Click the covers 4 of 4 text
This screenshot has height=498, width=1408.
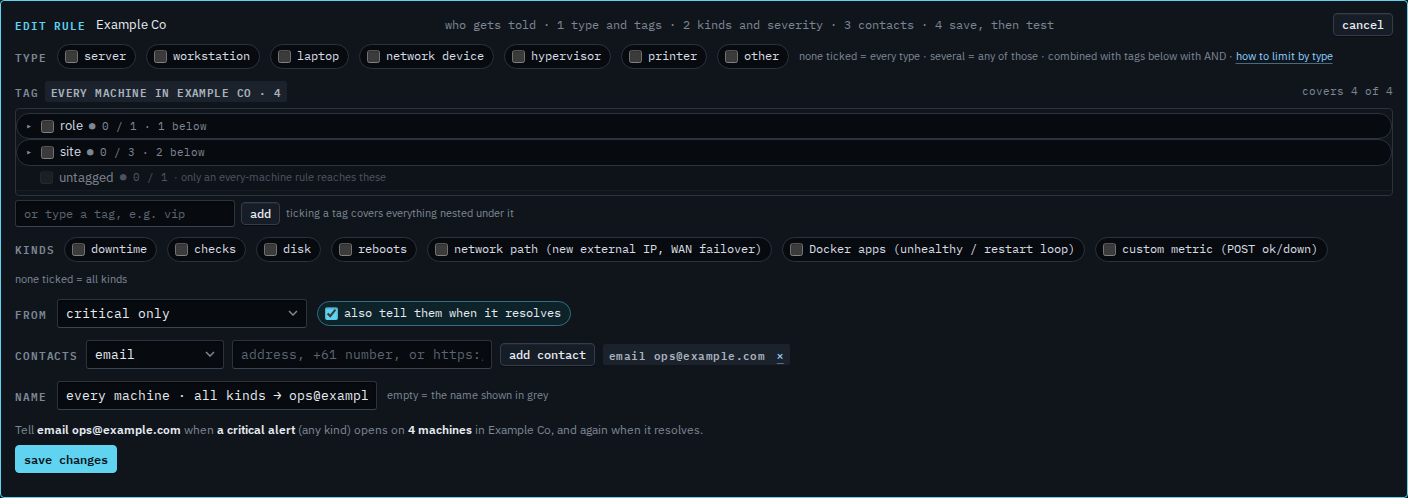pyautogui.click(x=1347, y=91)
